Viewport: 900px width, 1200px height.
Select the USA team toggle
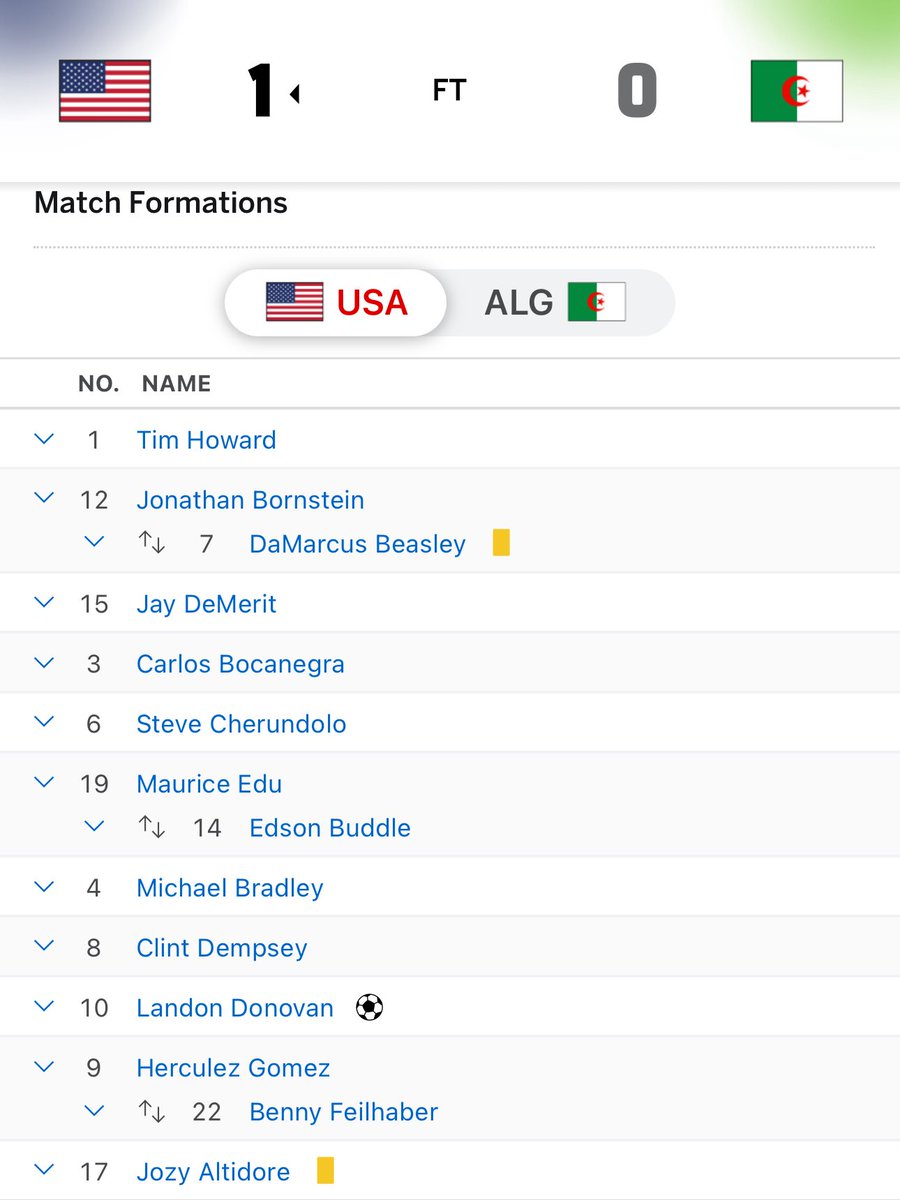[x=336, y=302]
